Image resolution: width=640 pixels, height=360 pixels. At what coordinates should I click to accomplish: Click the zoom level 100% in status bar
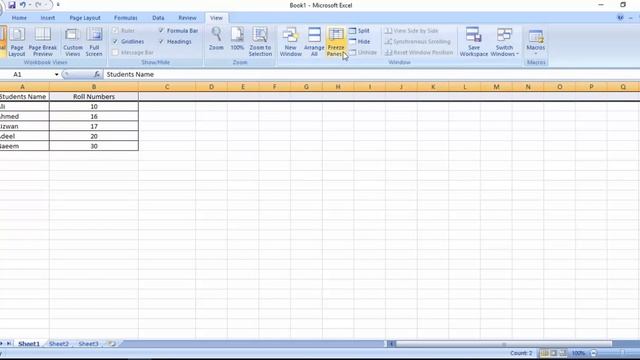[578, 353]
